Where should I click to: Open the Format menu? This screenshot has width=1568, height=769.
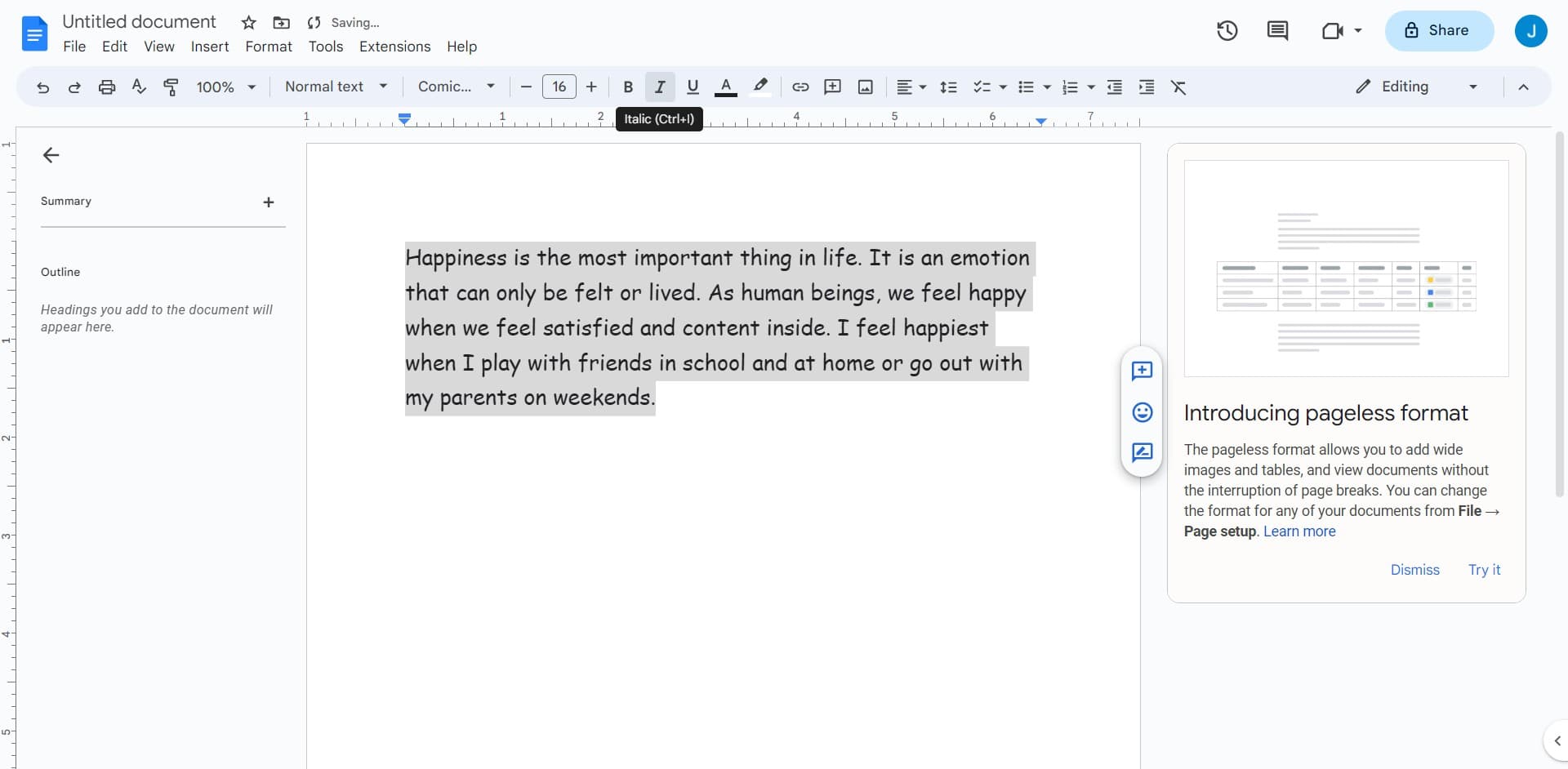point(269,47)
